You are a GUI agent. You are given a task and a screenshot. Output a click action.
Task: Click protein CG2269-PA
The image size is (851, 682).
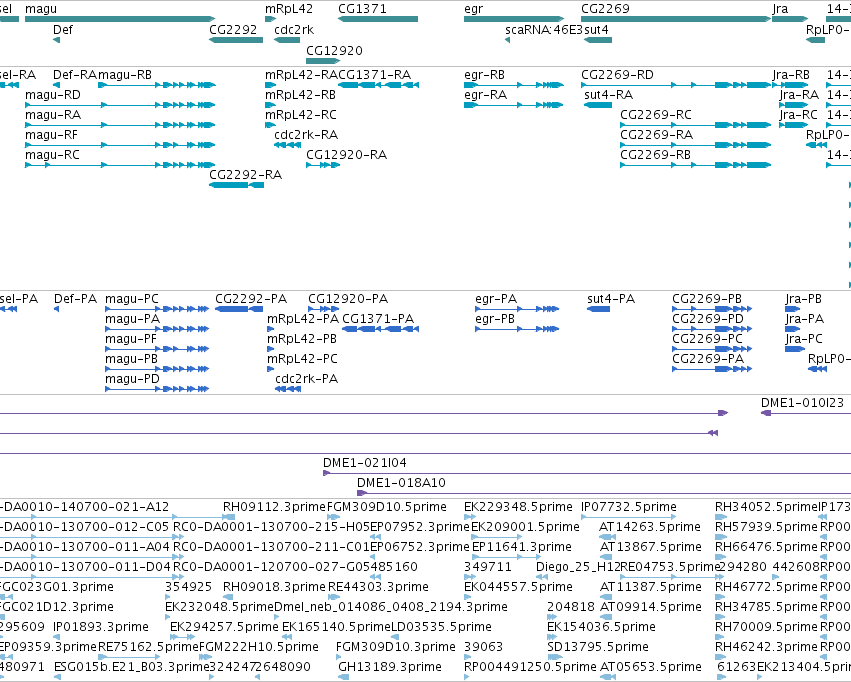[x=708, y=359]
